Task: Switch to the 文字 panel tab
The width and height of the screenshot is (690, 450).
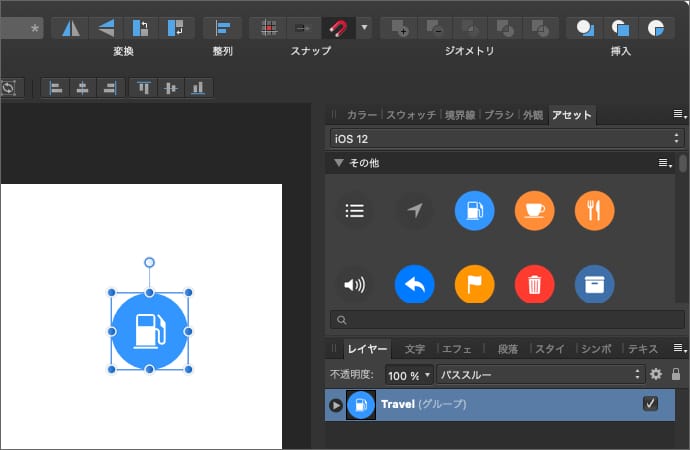Action: pos(414,349)
